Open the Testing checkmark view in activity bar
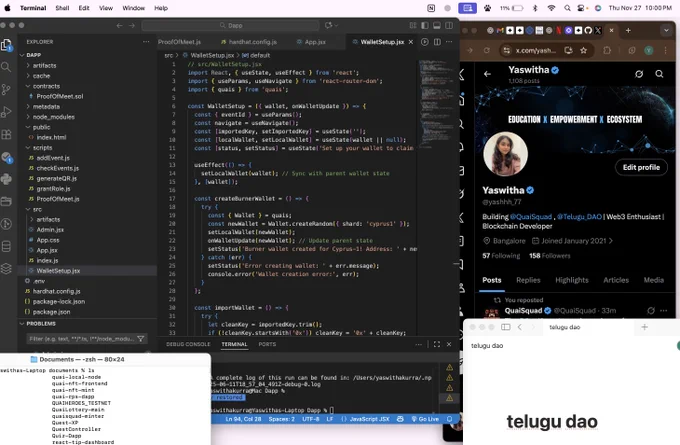The height and width of the screenshot is (445, 680). coord(6,157)
